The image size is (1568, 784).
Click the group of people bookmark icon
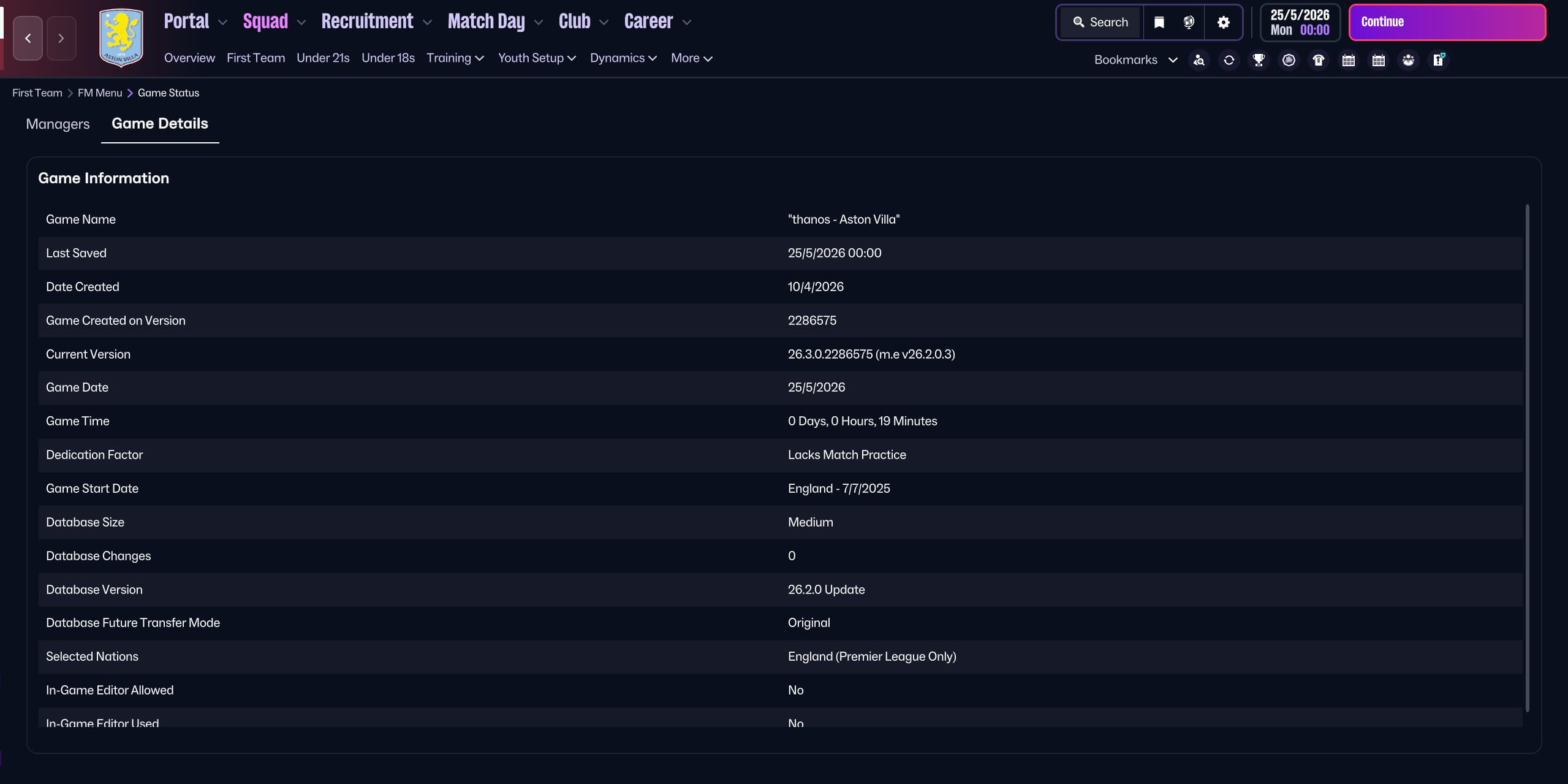point(1408,60)
